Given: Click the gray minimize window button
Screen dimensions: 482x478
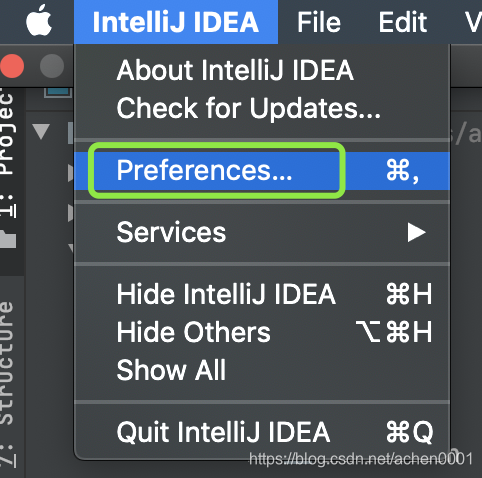Looking at the screenshot, I should (x=52, y=66).
